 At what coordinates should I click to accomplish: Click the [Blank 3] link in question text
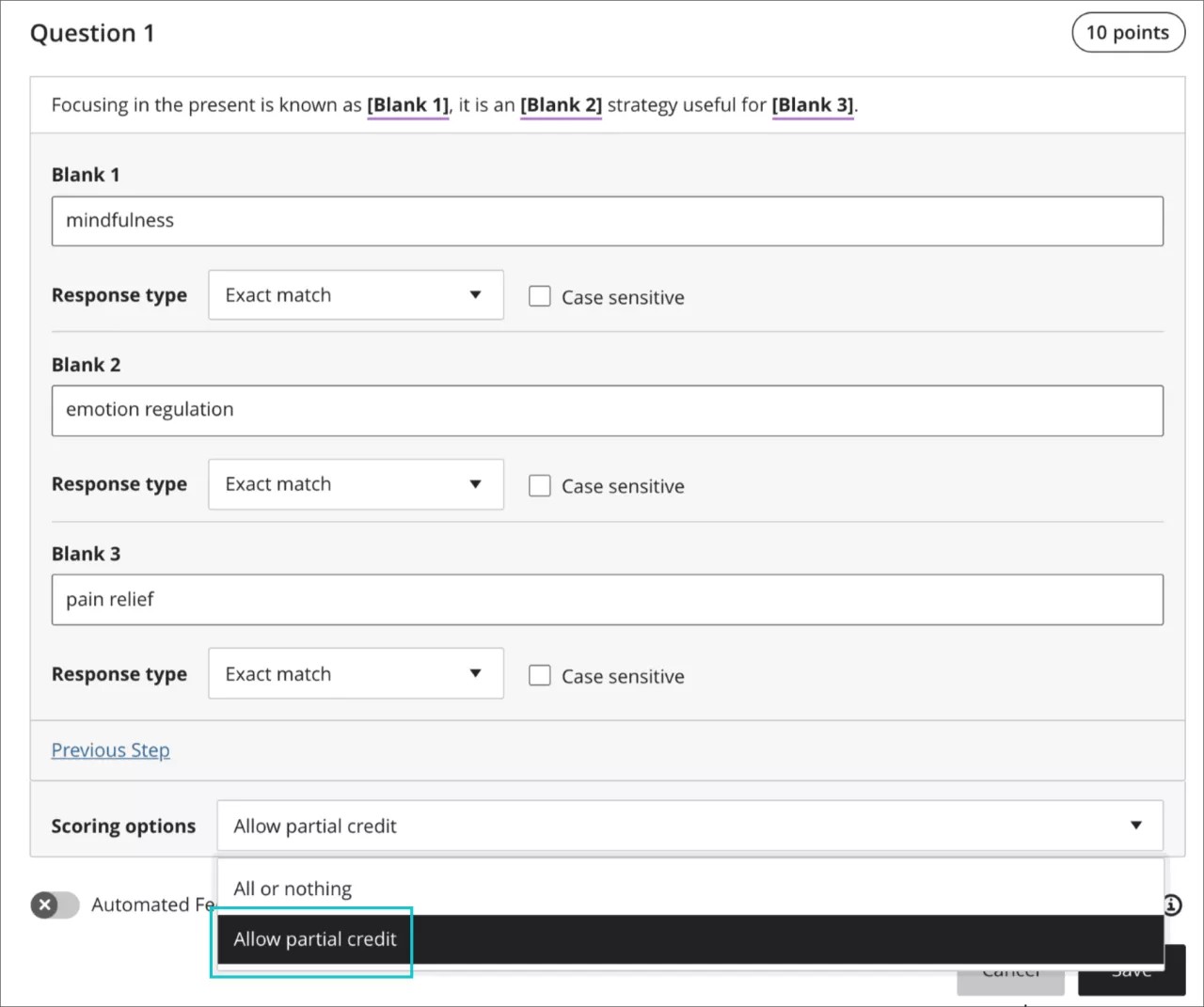point(813,104)
